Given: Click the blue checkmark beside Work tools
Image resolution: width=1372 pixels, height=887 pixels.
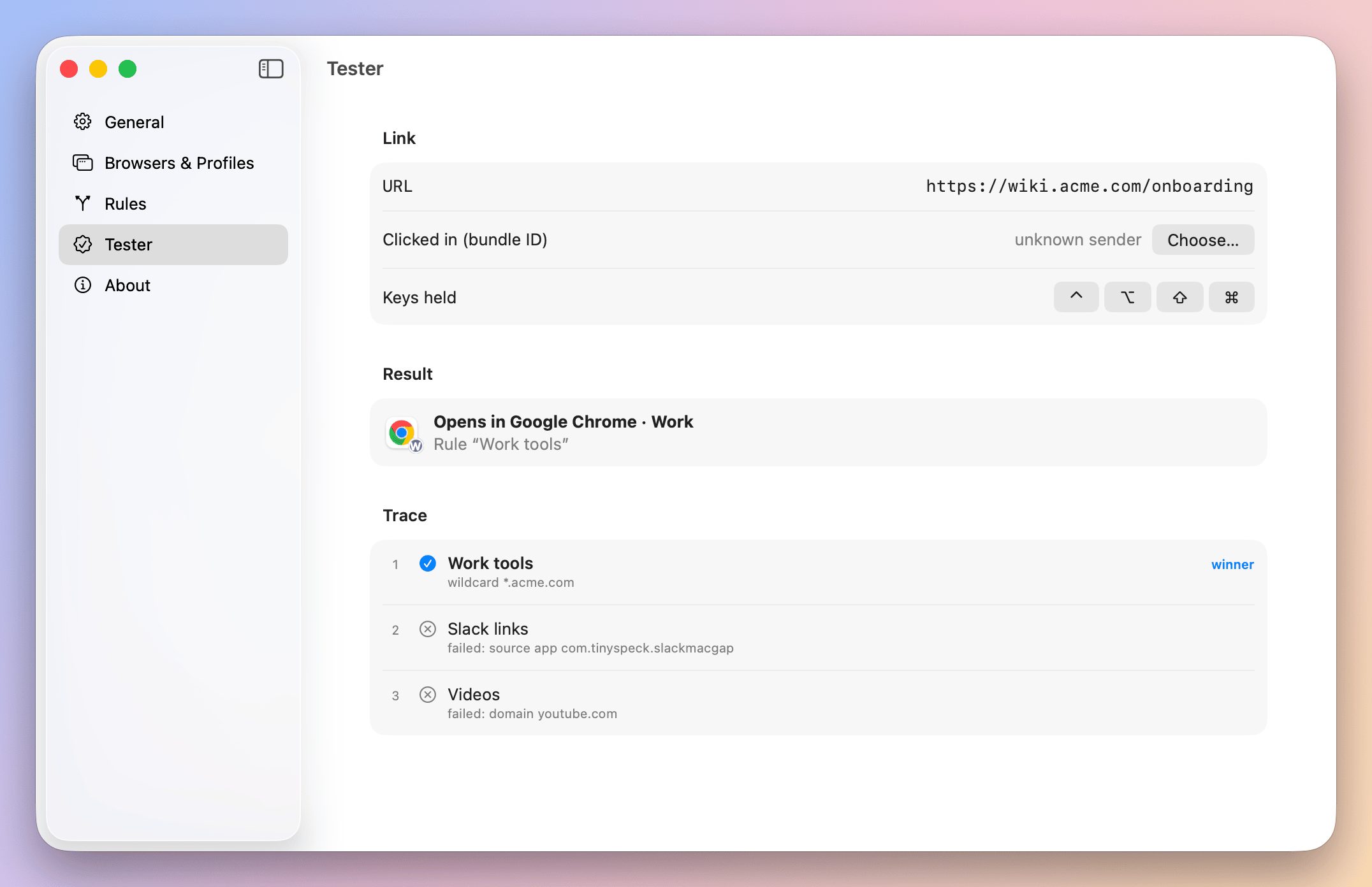Looking at the screenshot, I should [428, 563].
